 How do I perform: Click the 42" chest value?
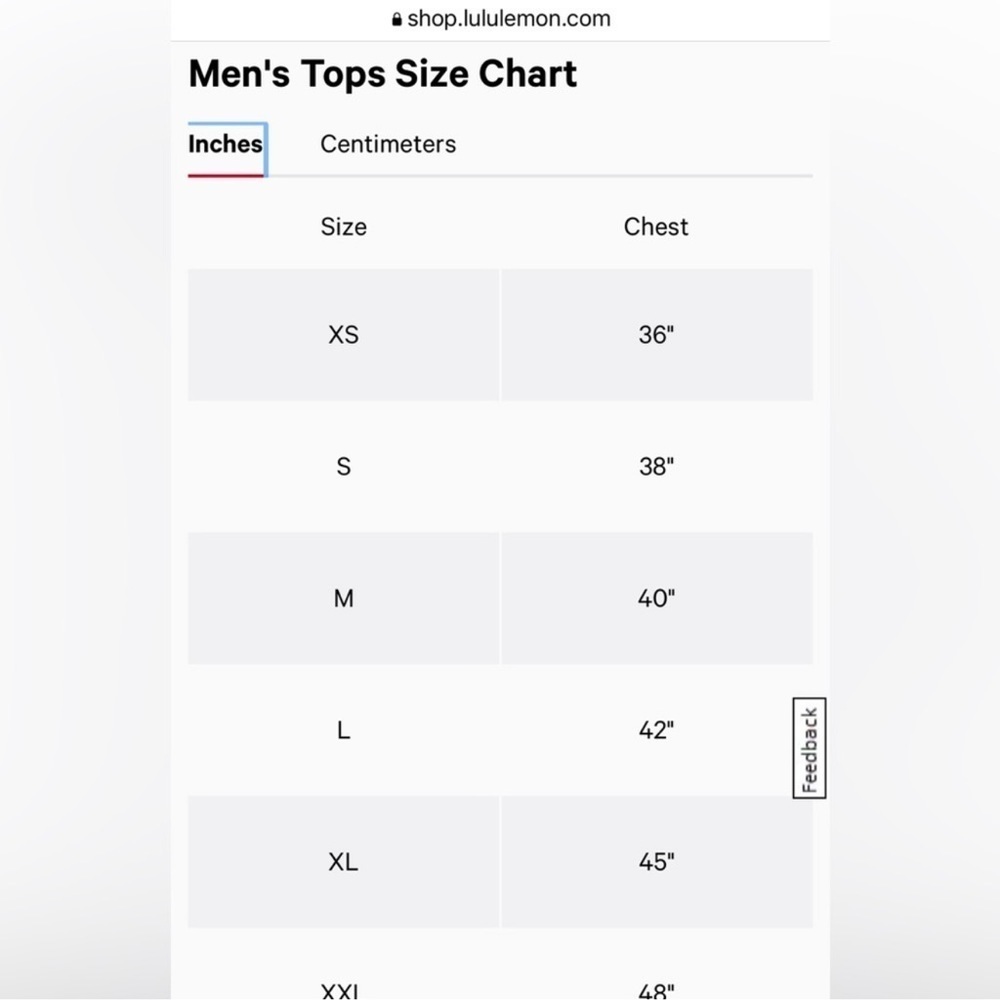tap(656, 731)
